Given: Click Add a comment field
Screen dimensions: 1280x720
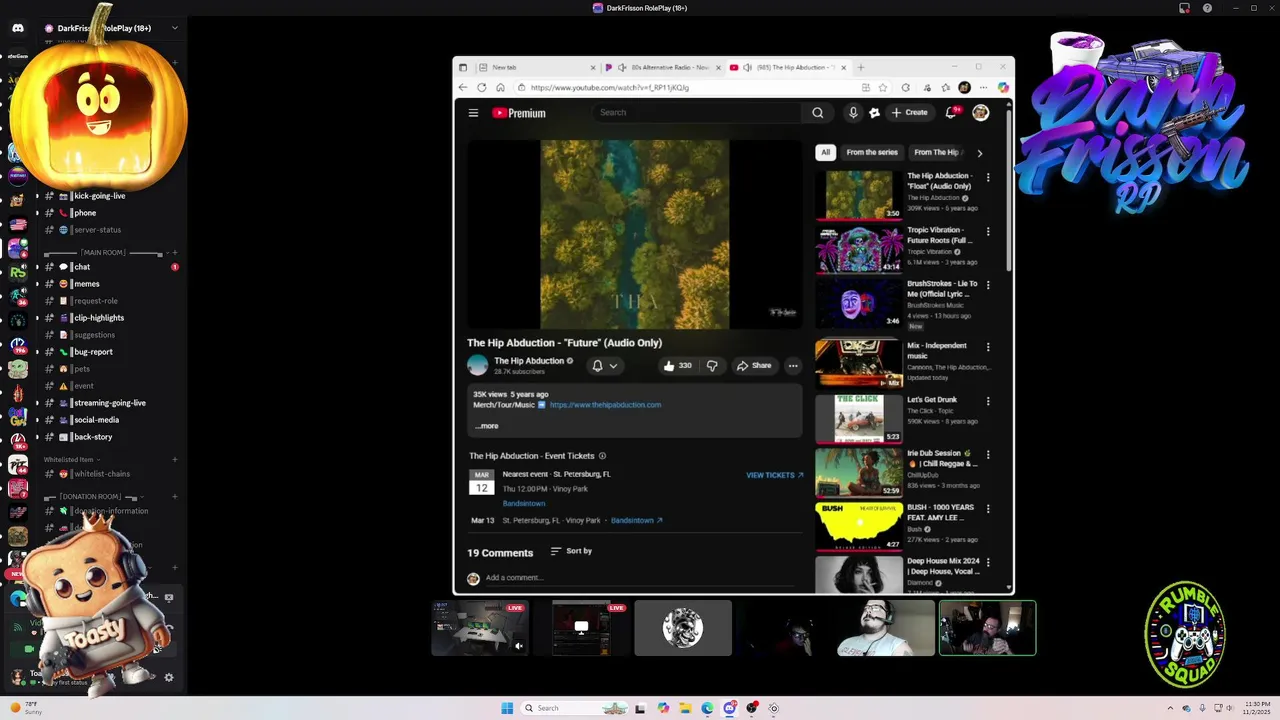Looking at the screenshot, I should 640,578.
